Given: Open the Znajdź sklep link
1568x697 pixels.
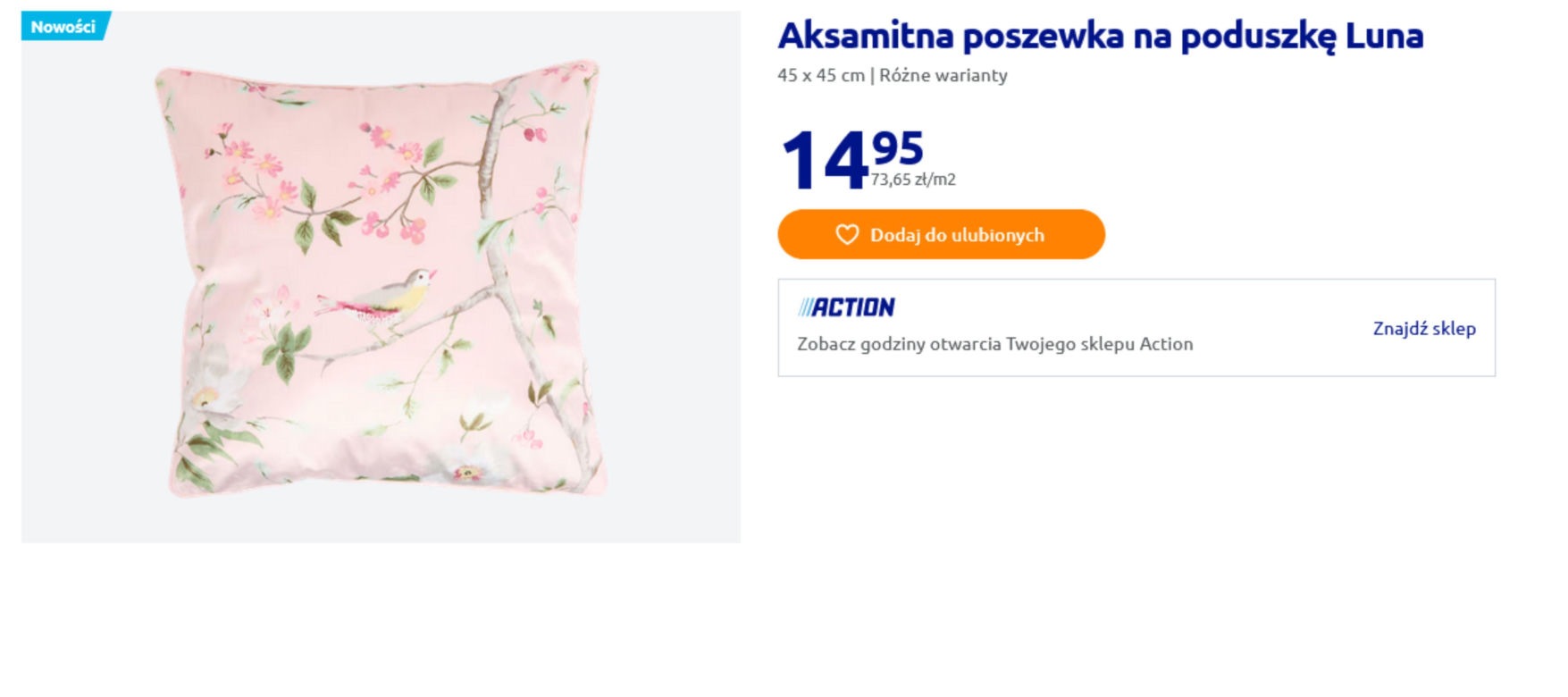Looking at the screenshot, I should click(x=1424, y=328).
